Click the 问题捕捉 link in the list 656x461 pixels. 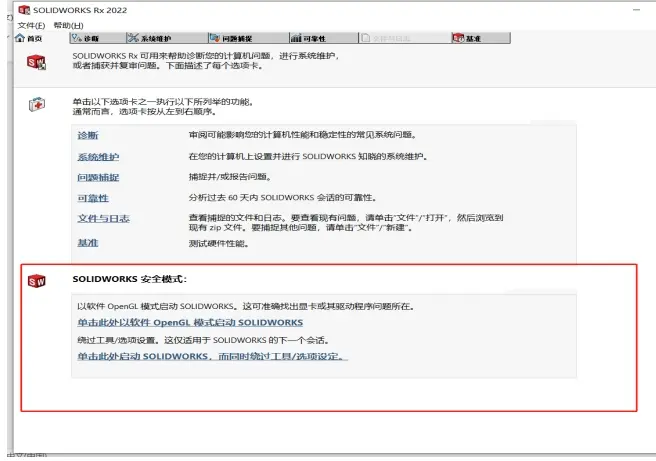click(x=98, y=177)
